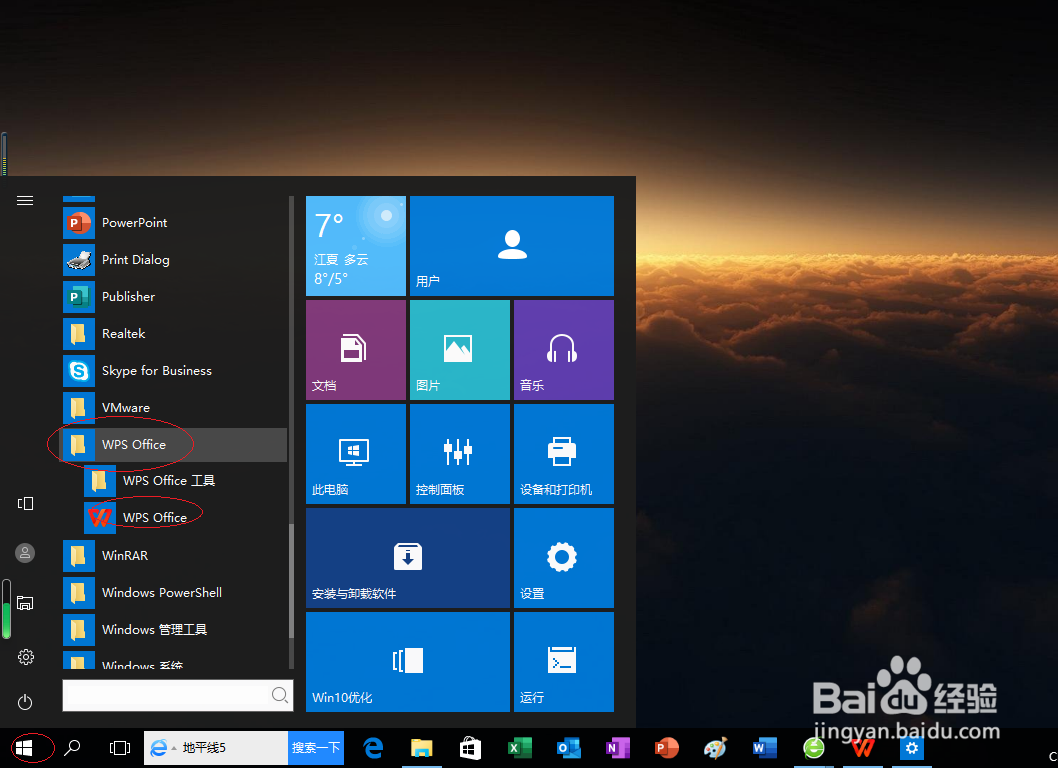This screenshot has height=768, width=1058.
Task: Open Skype for Business
Action: pos(175,371)
